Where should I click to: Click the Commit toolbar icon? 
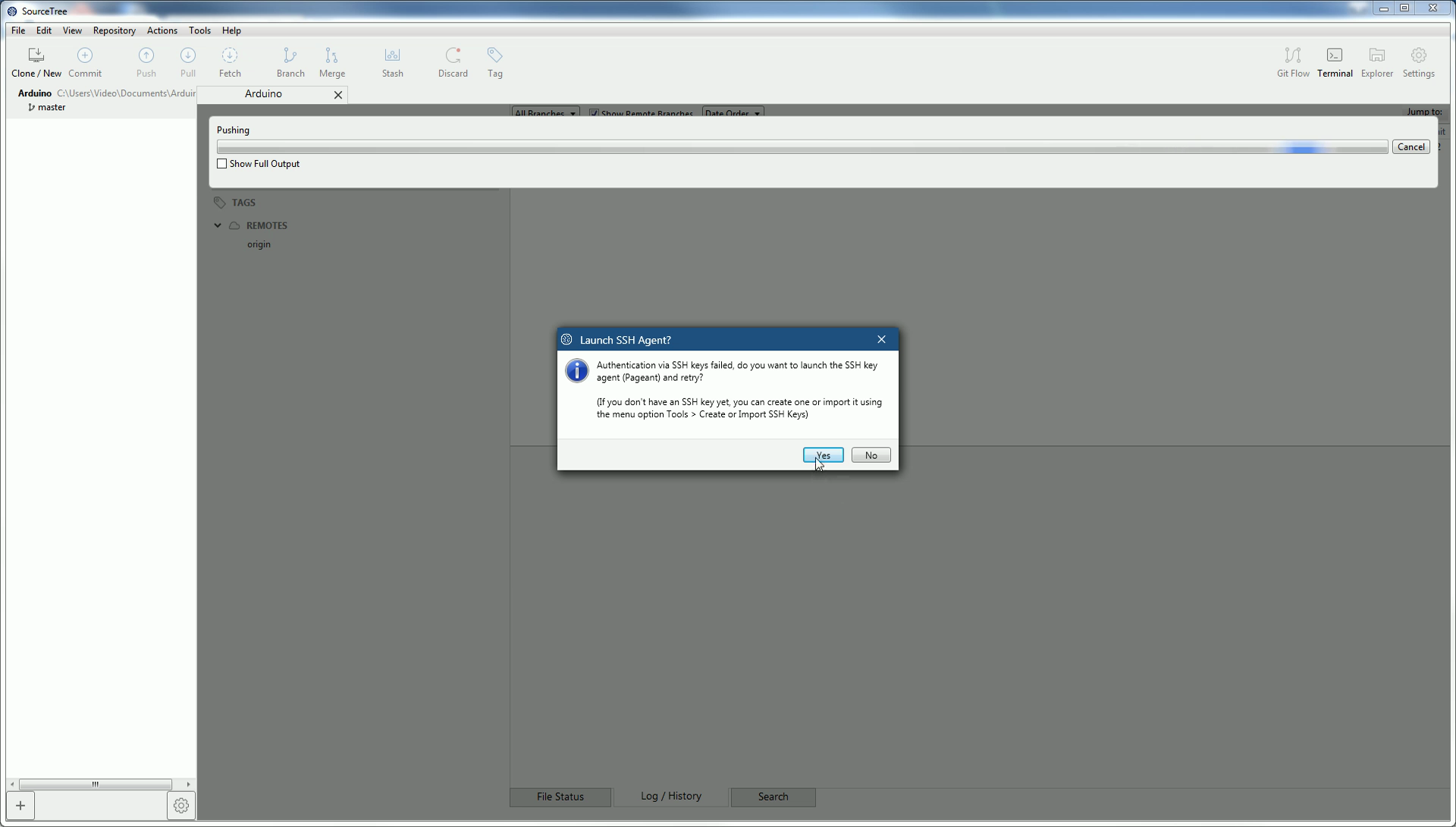pyautogui.click(x=85, y=62)
